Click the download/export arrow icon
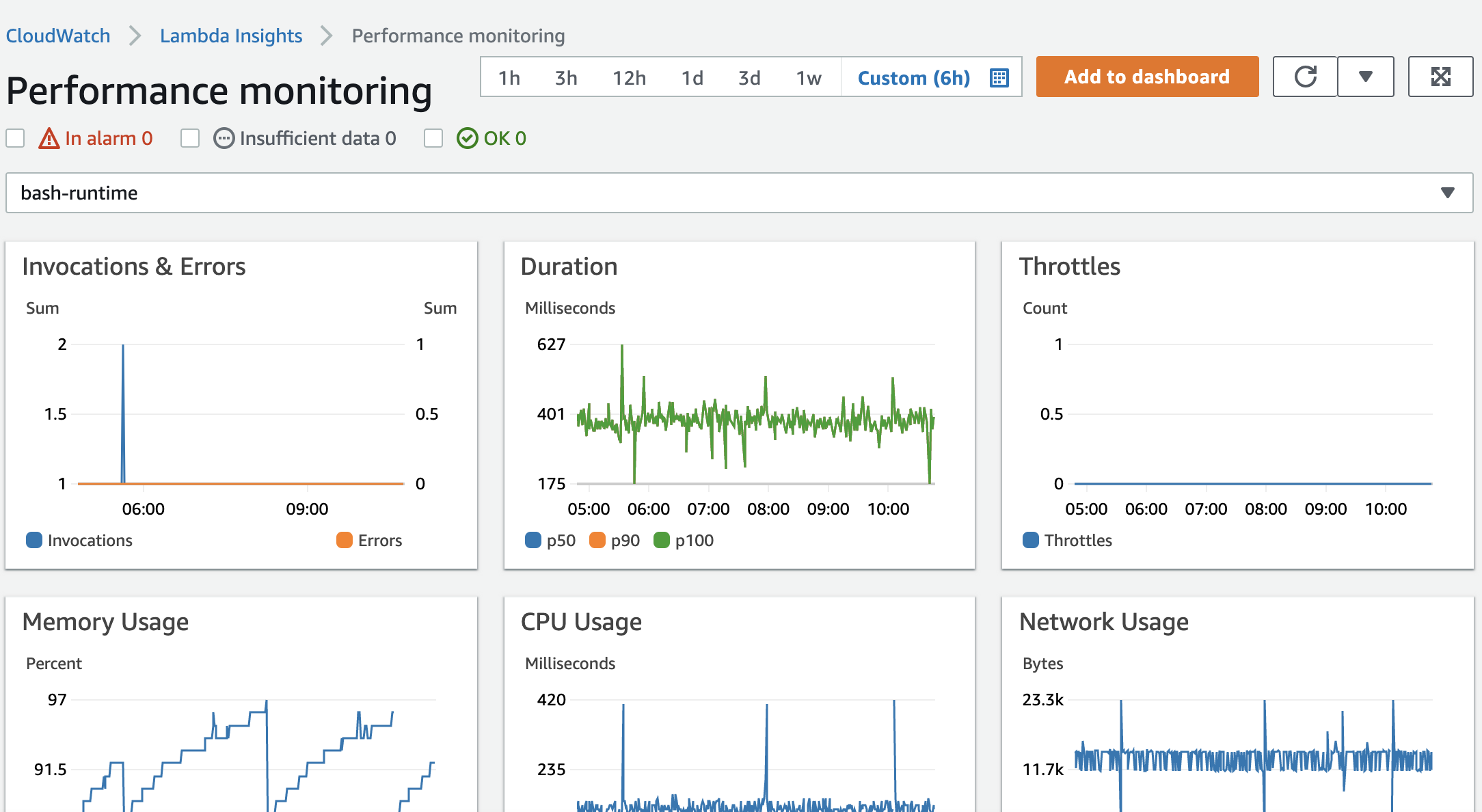 [x=1365, y=76]
